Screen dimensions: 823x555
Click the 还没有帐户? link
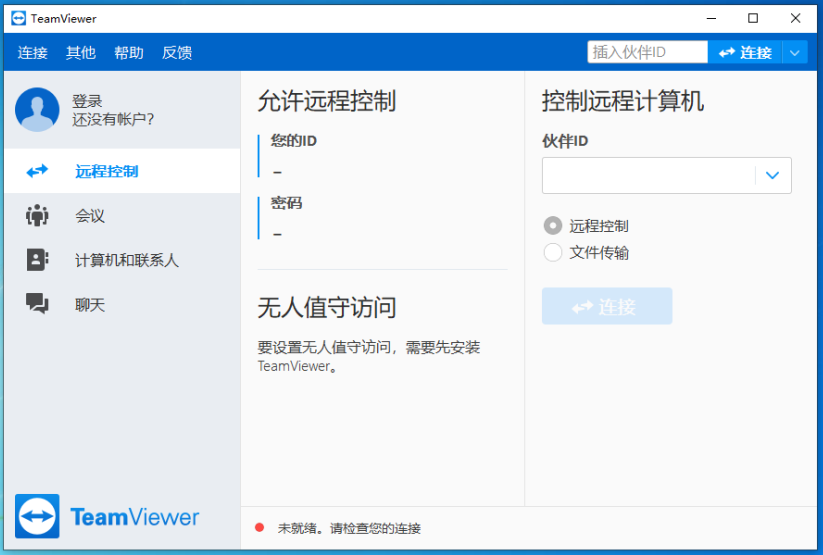113,120
